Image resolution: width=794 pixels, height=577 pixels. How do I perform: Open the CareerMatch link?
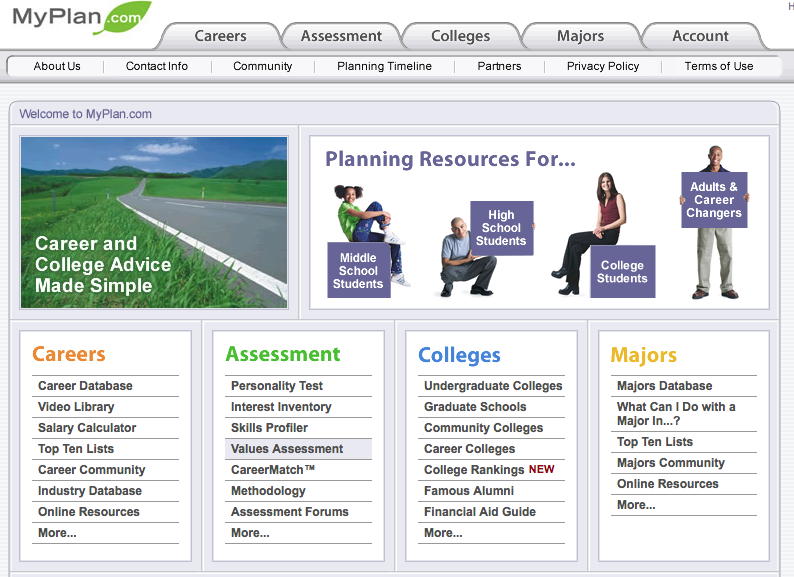273,470
